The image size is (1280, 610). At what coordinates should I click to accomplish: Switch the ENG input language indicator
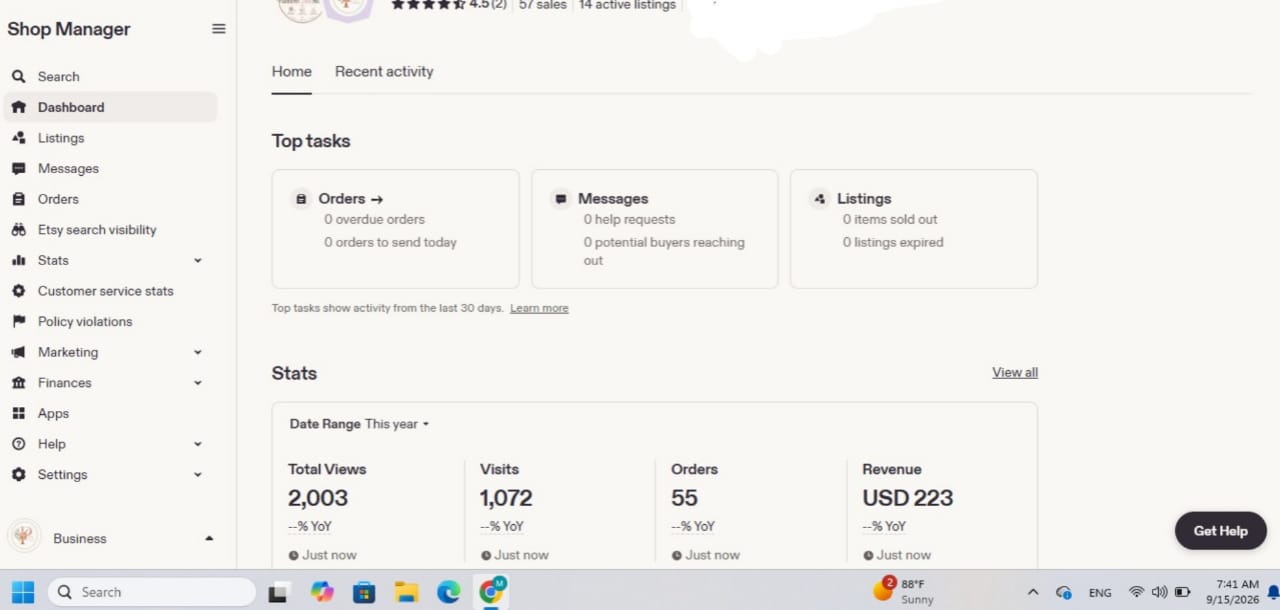[x=1100, y=593]
